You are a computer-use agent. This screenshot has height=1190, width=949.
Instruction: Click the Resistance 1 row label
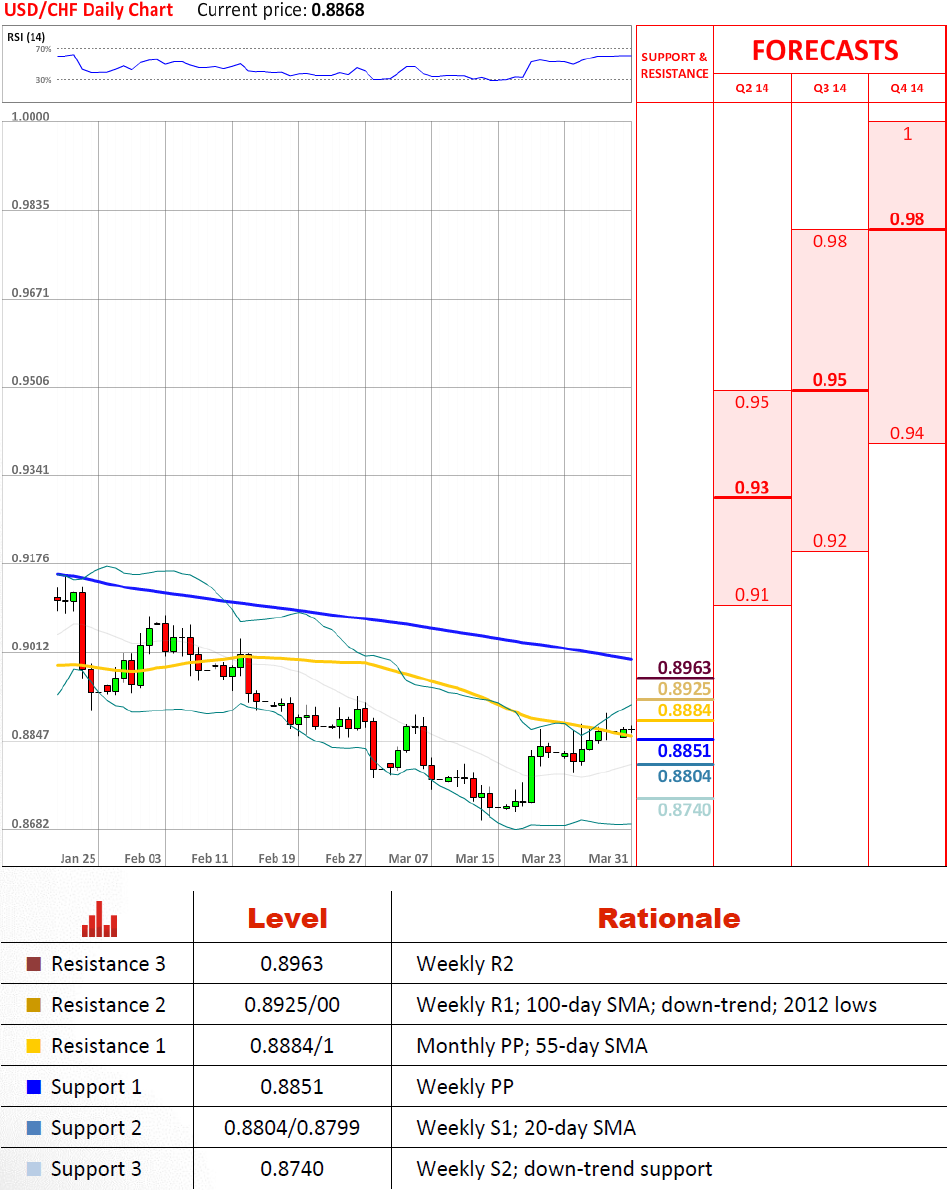click(x=108, y=1046)
